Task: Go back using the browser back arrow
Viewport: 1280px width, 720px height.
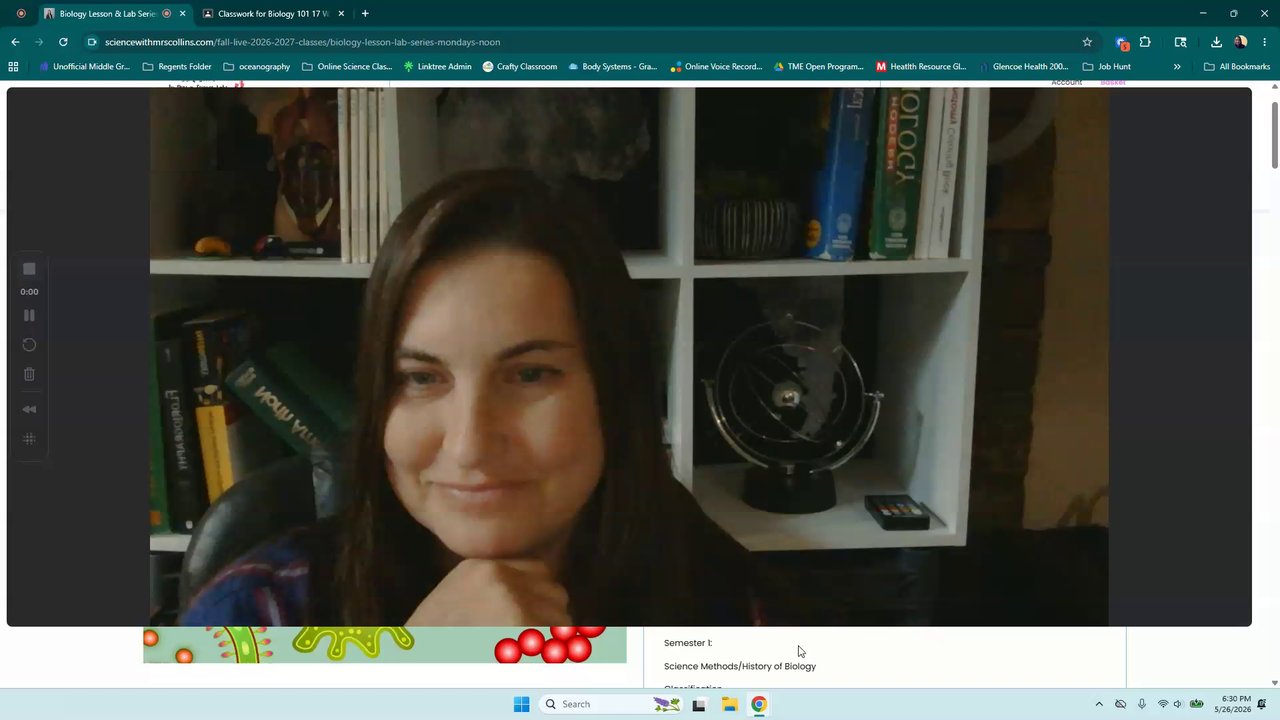Action: [15, 42]
